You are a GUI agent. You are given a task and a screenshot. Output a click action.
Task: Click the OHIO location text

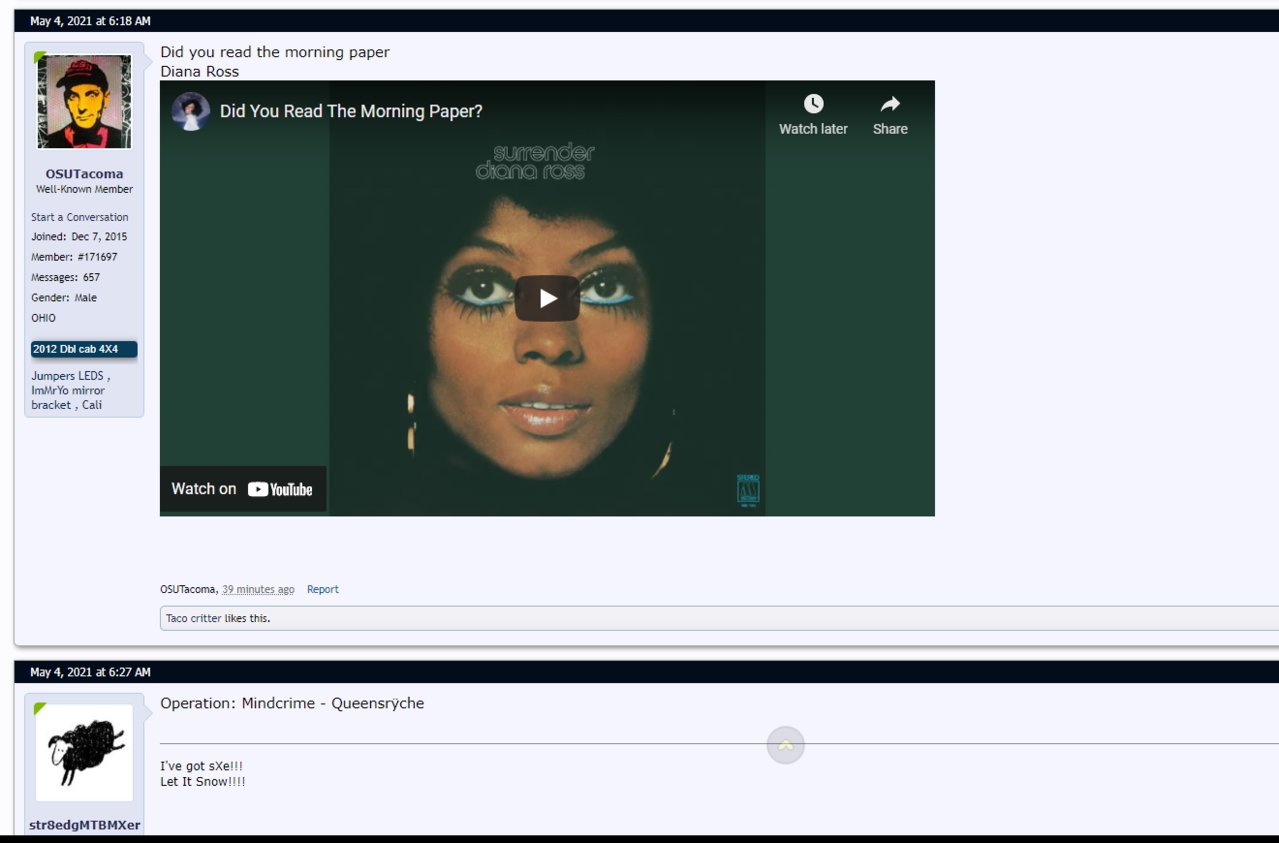44,318
